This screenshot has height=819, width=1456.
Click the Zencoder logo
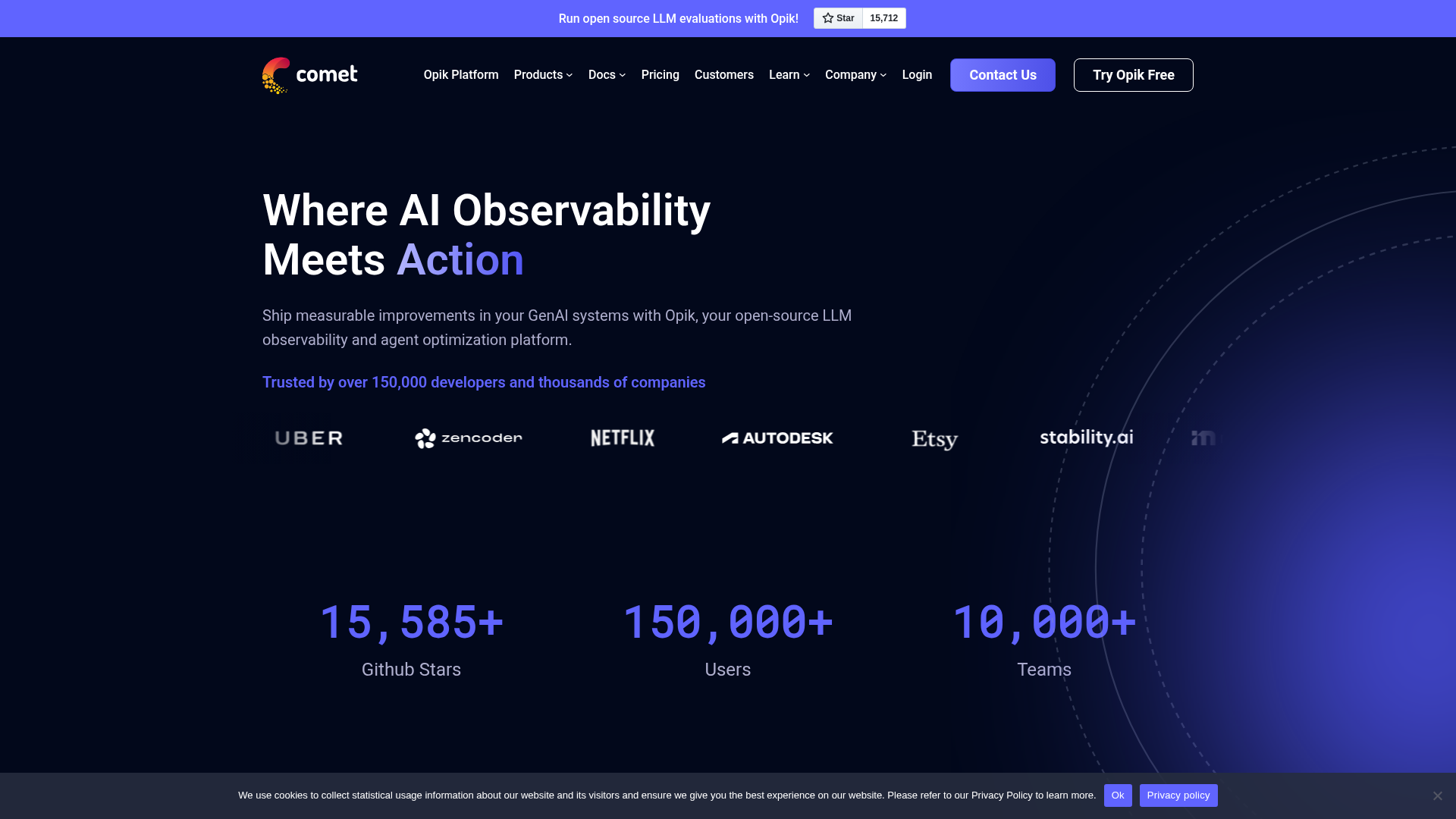click(468, 438)
